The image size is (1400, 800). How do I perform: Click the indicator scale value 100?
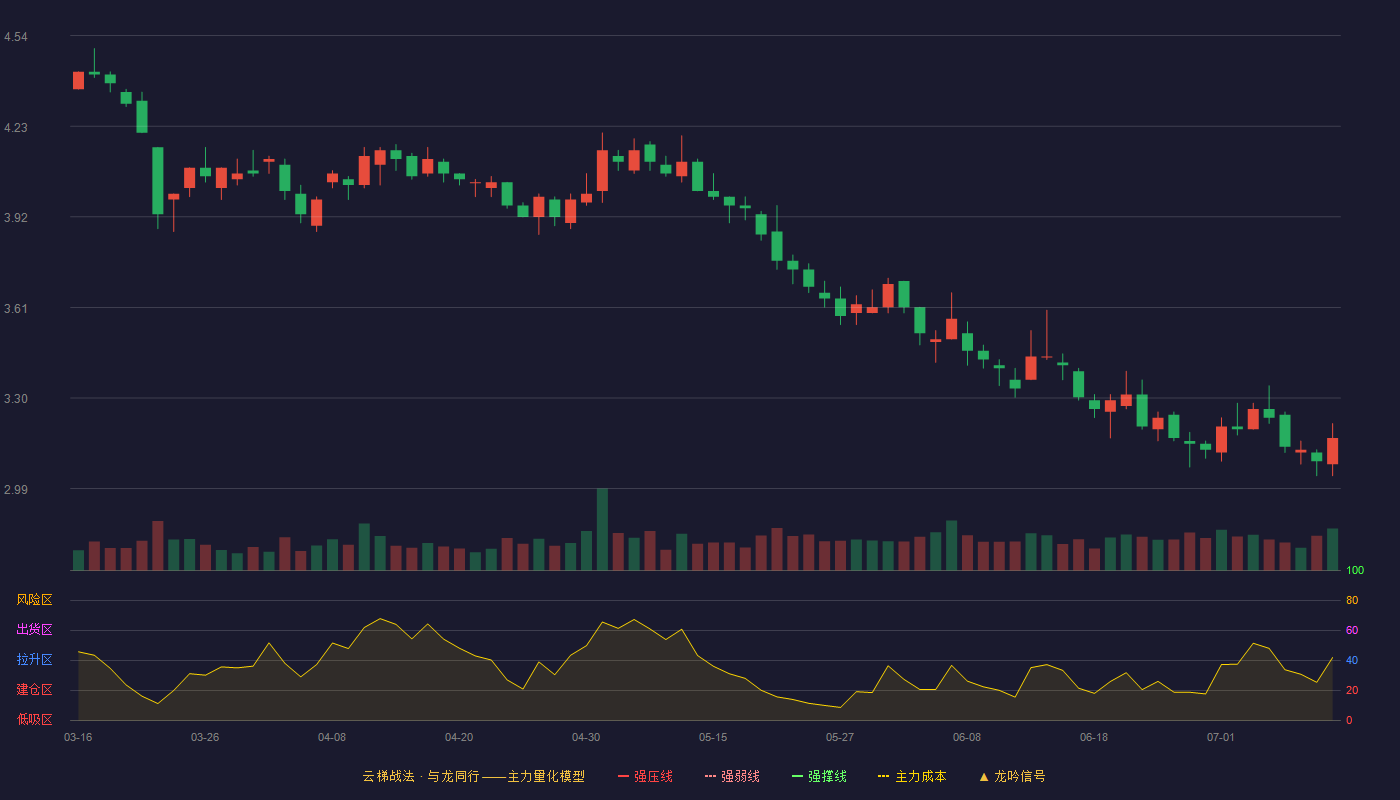pyautogui.click(x=1355, y=571)
